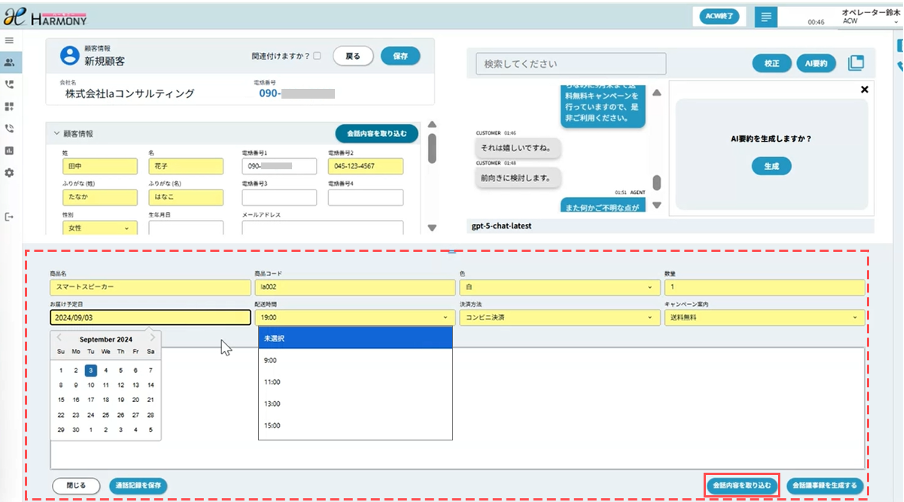Select 未選択 in delivery time list
Image resolution: width=904 pixels, height=502 pixels.
(x=355, y=338)
